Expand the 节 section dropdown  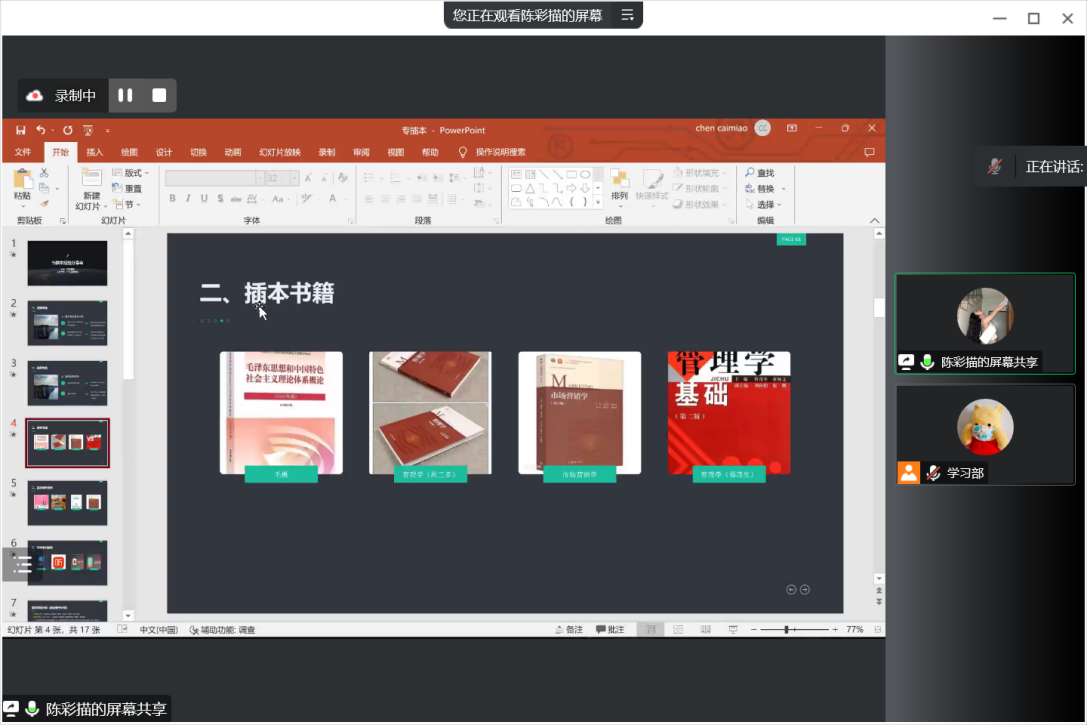click(x=127, y=204)
